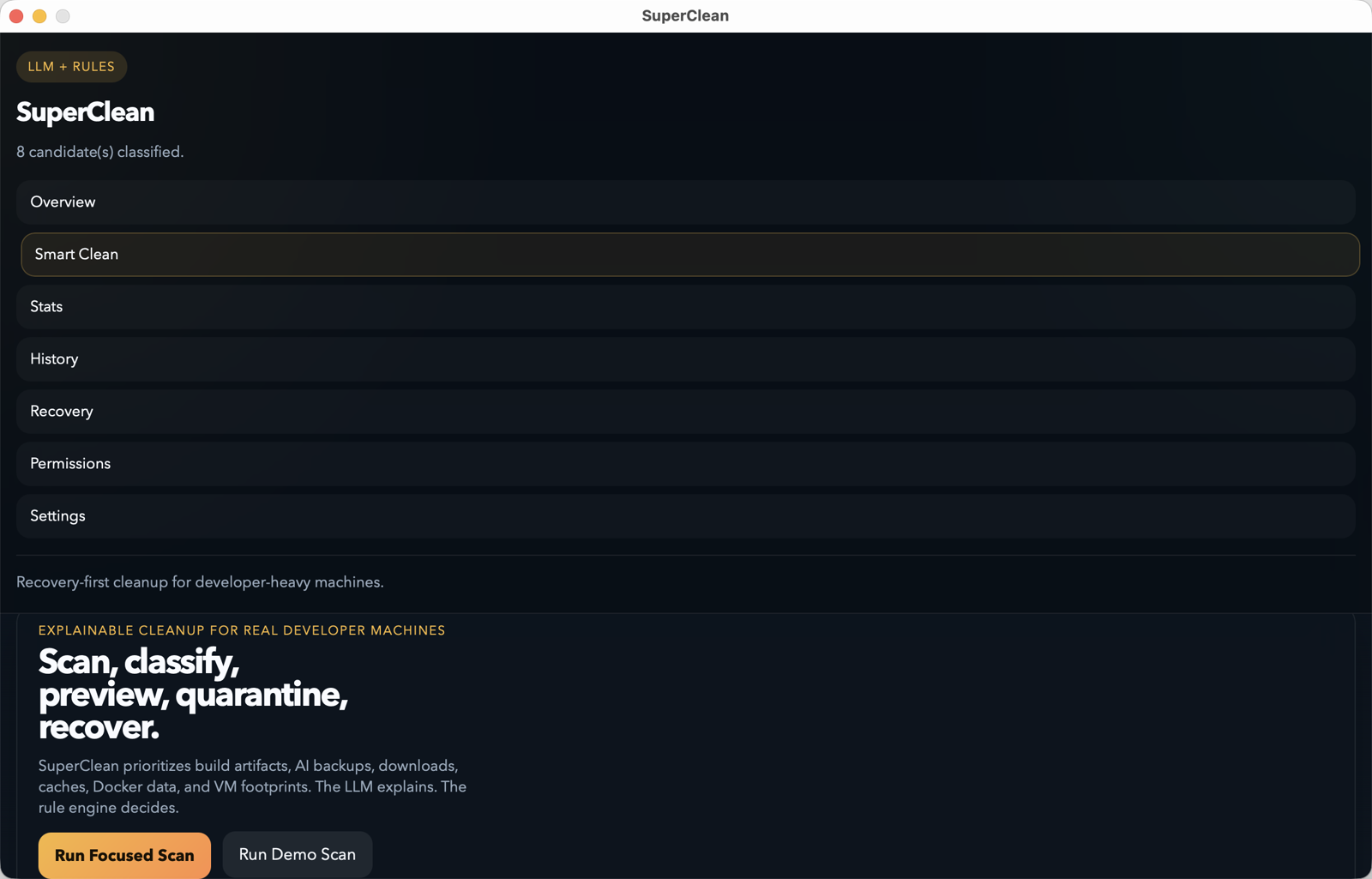The width and height of the screenshot is (1372, 879).
Task: Click the "Scan, classify, preview" hero headline
Action: coord(193,694)
